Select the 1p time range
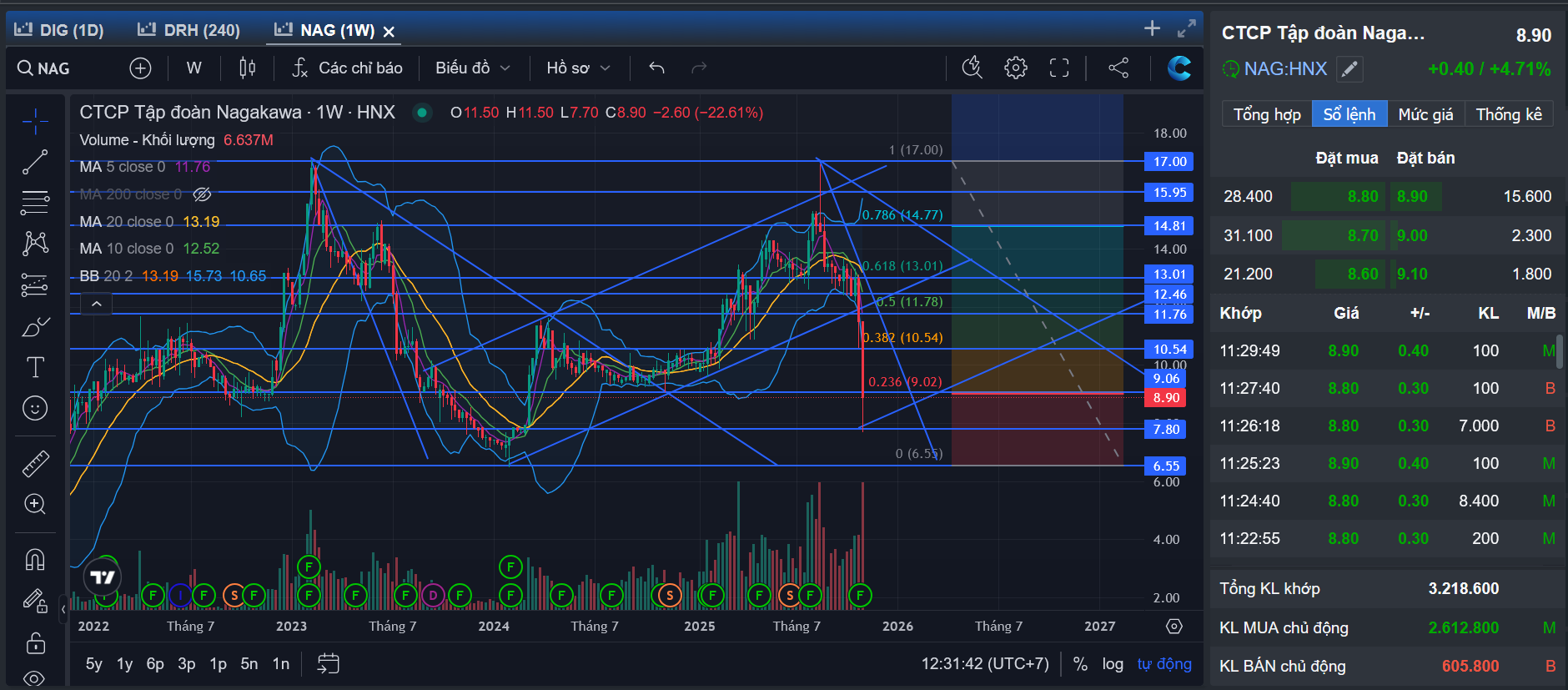1568x690 pixels. click(x=219, y=664)
